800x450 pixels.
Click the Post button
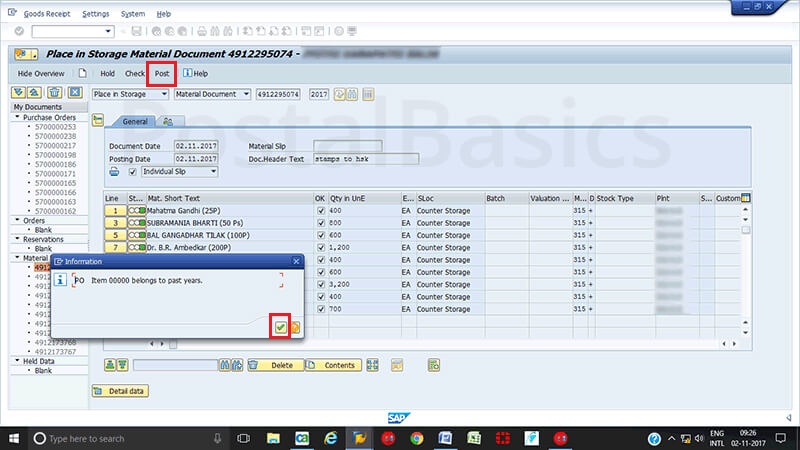(161, 73)
